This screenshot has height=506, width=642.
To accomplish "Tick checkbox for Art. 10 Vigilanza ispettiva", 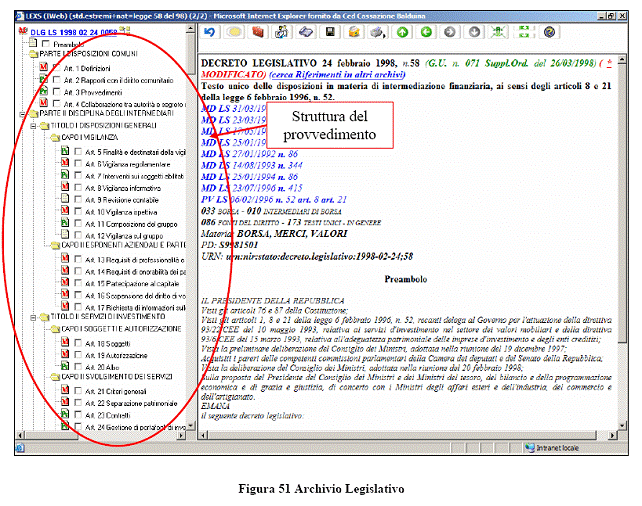I will click(78, 211).
